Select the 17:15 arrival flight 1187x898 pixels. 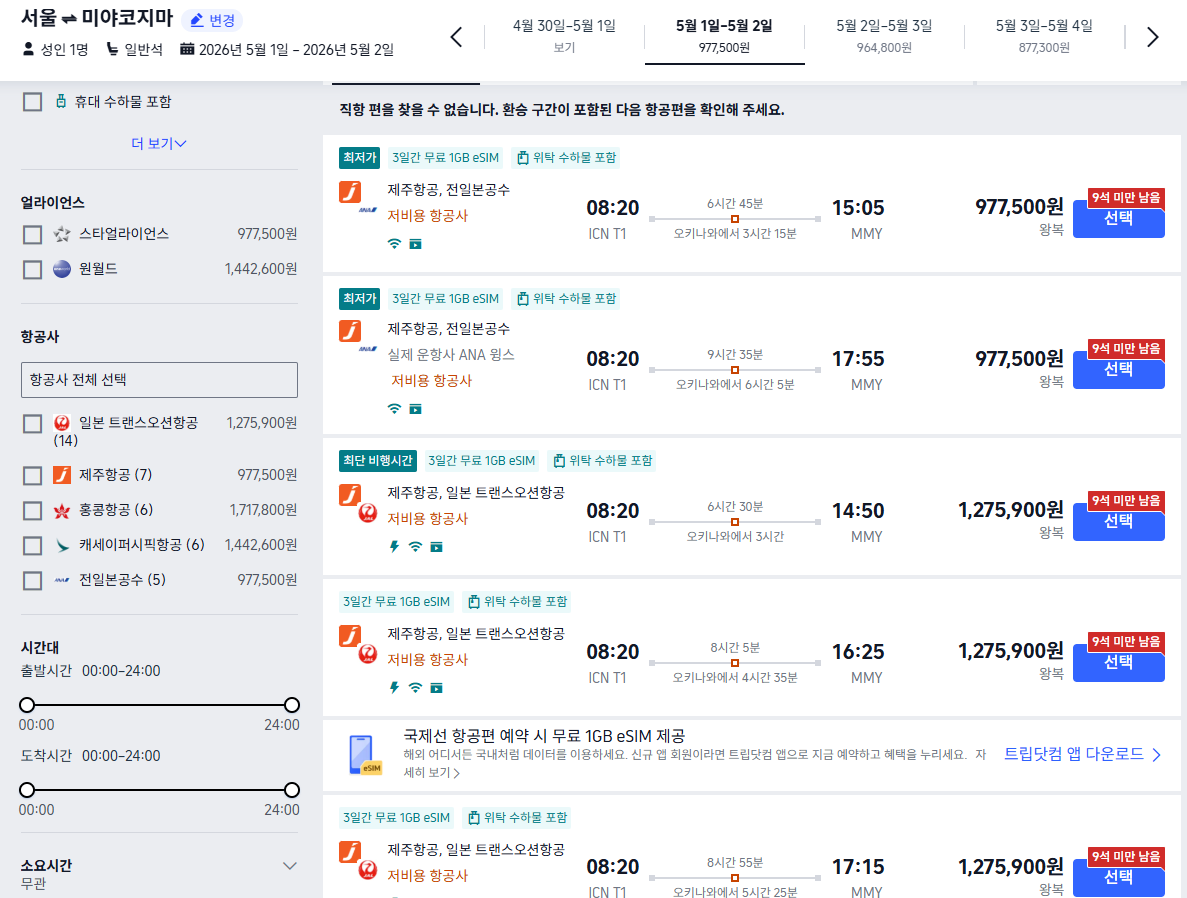pyautogui.click(x=1118, y=878)
